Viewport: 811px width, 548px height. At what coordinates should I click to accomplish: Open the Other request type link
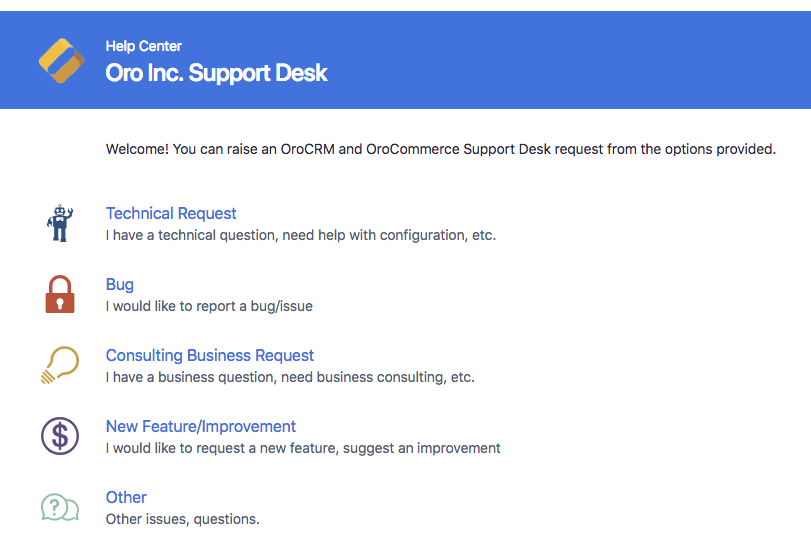coord(126,497)
